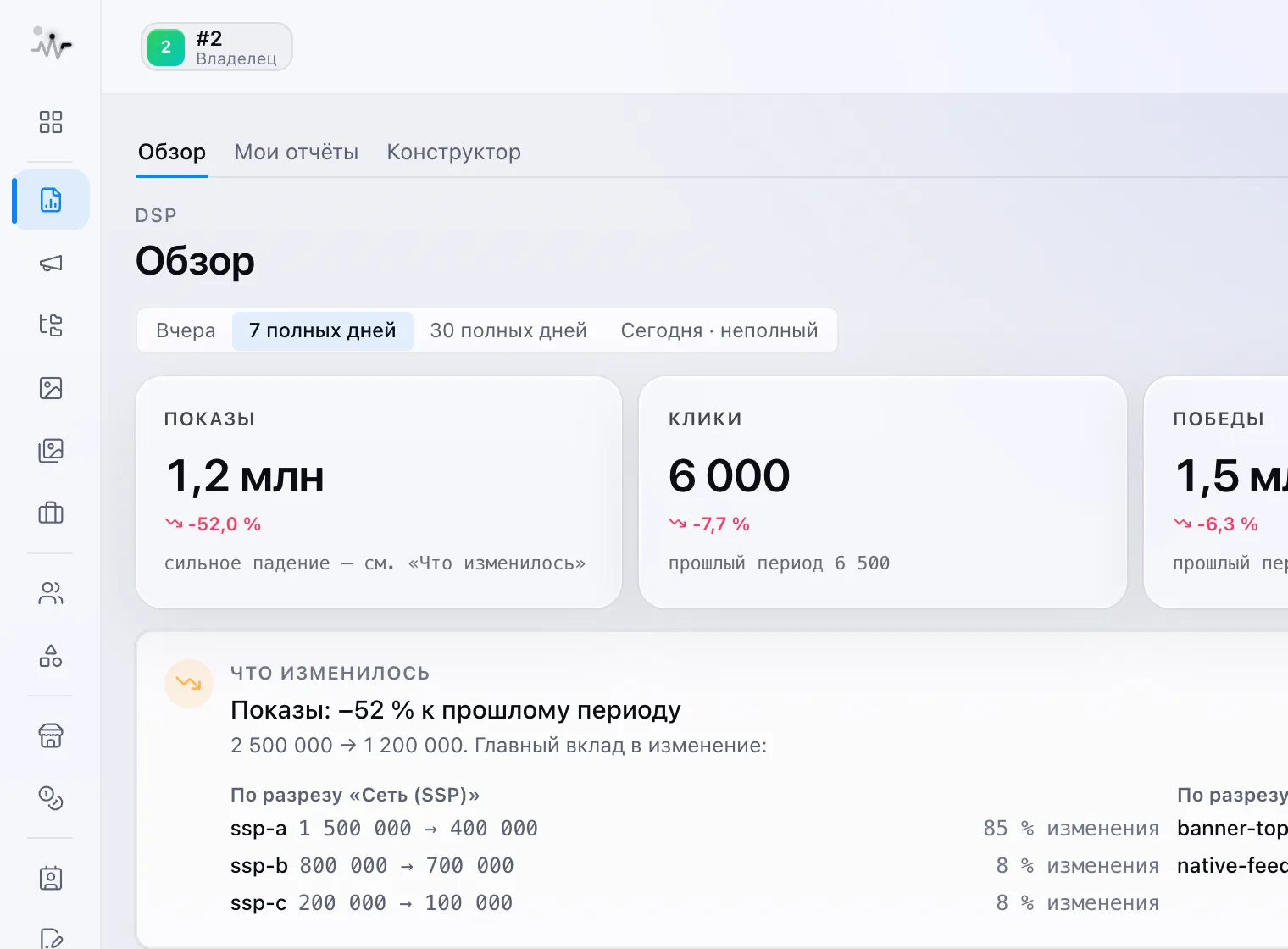Click the briefcase icon in sidebar
Viewport: 1288px width, 949px height.
pyautogui.click(x=51, y=513)
